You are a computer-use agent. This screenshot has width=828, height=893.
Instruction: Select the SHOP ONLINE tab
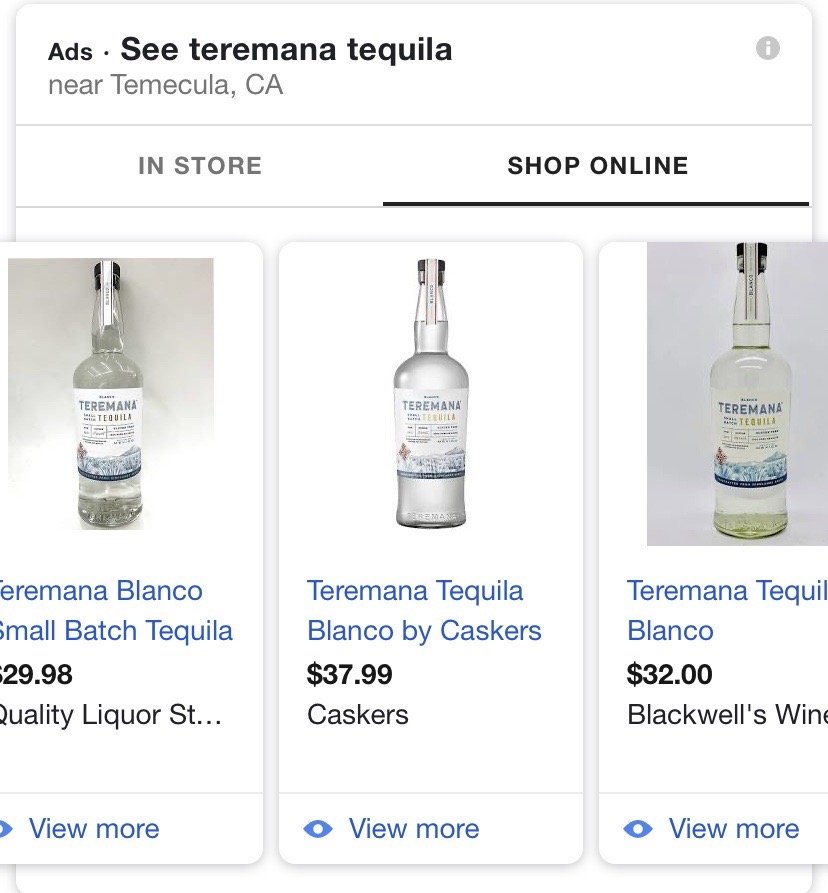597,166
